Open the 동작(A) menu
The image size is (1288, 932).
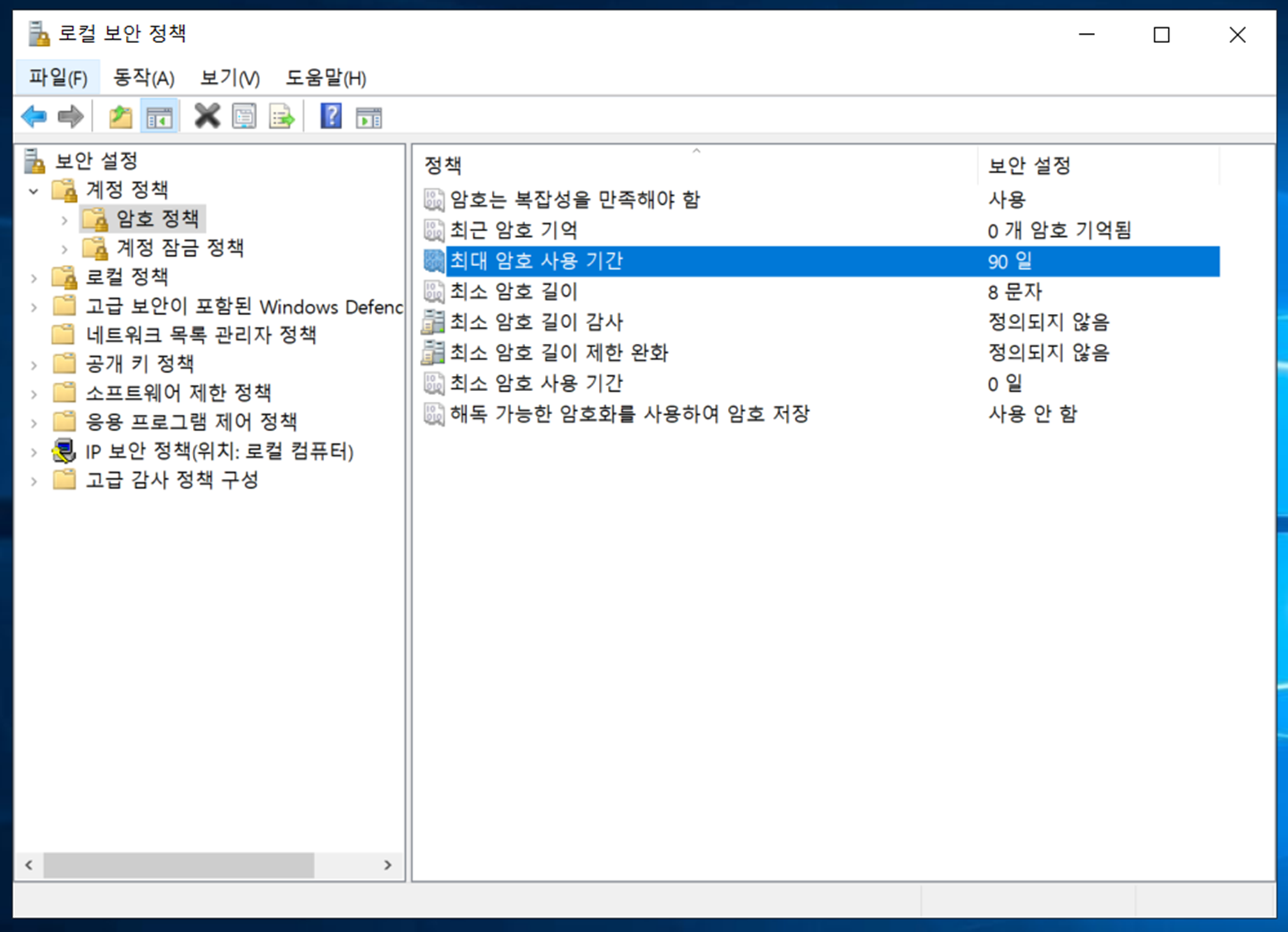143,78
